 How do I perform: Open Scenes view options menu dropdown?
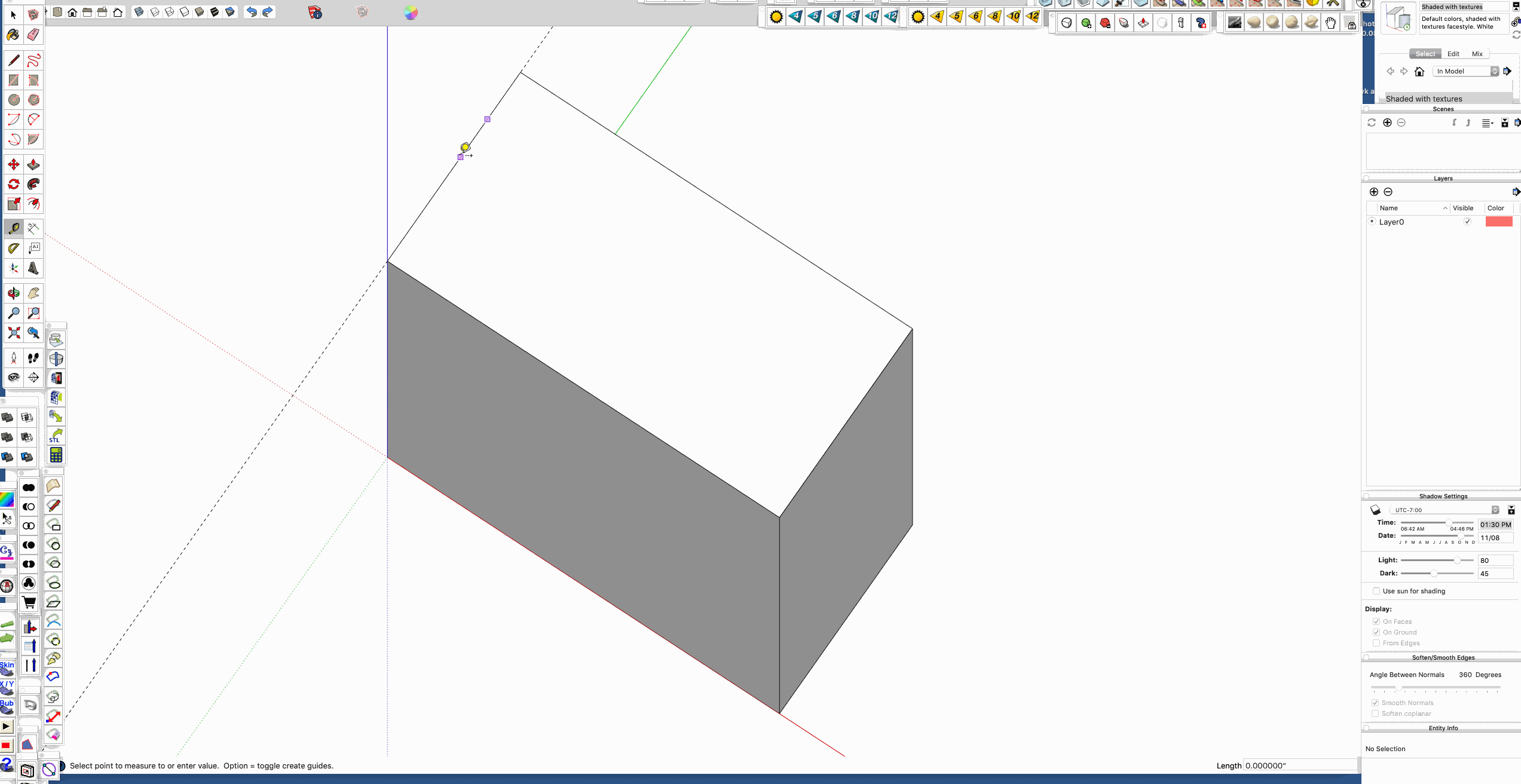coord(1487,123)
